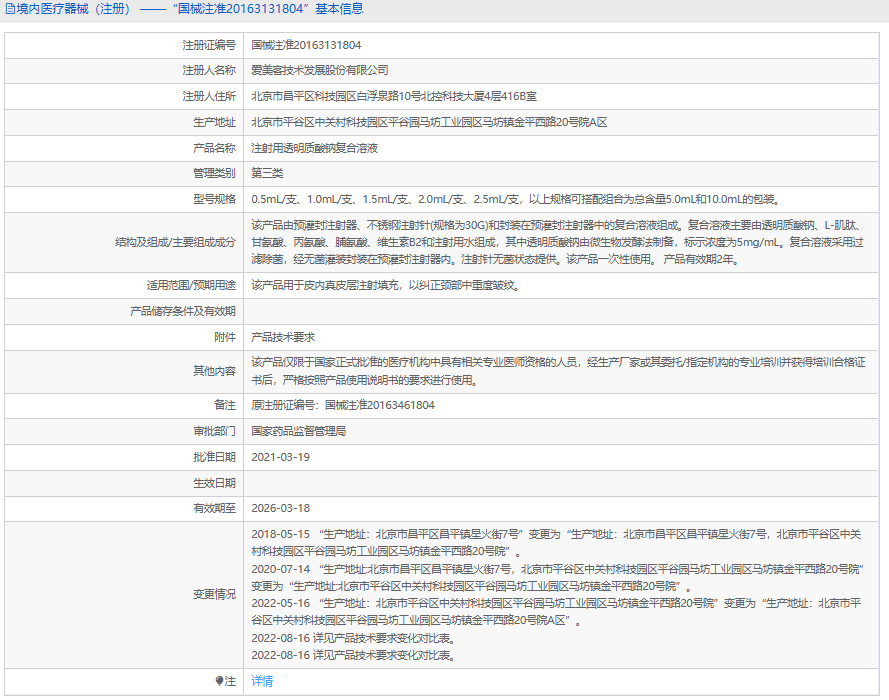Viewport: 889px width, 700px height.
Task: Click the expiry date 2026-03-18
Action: pos(281,508)
